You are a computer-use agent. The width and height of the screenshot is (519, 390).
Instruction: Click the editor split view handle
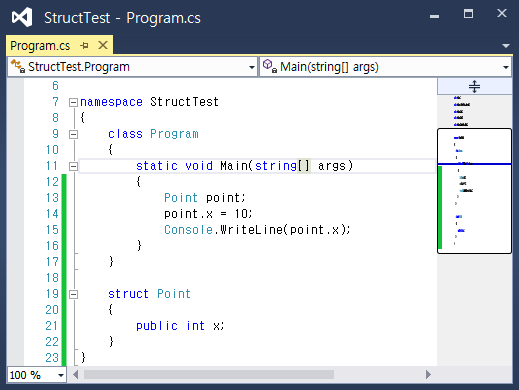pos(474,86)
